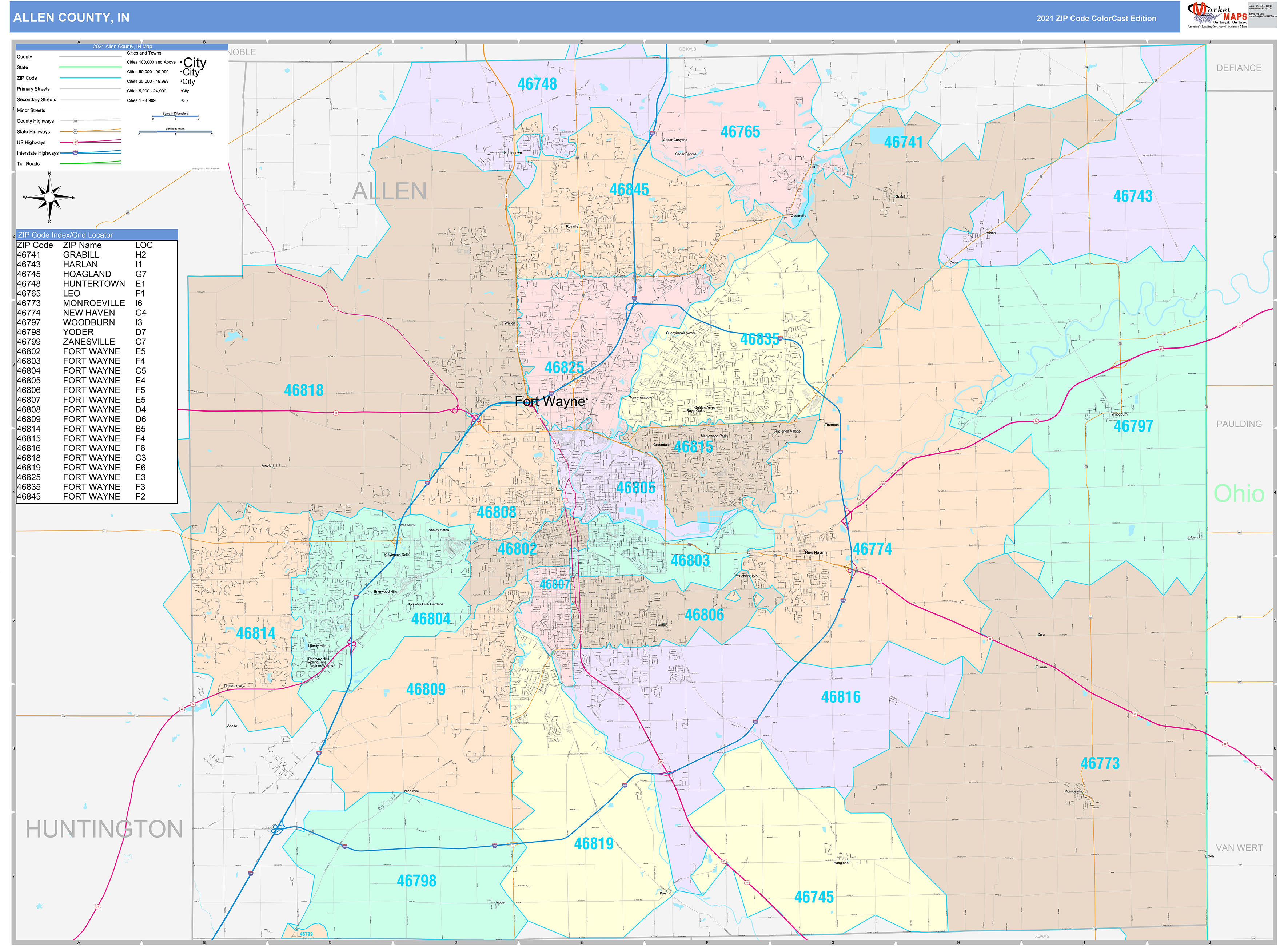Click the 46816 ZIP label on the map
The height and width of the screenshot is (946, 1288).
[x=840, y=697]
